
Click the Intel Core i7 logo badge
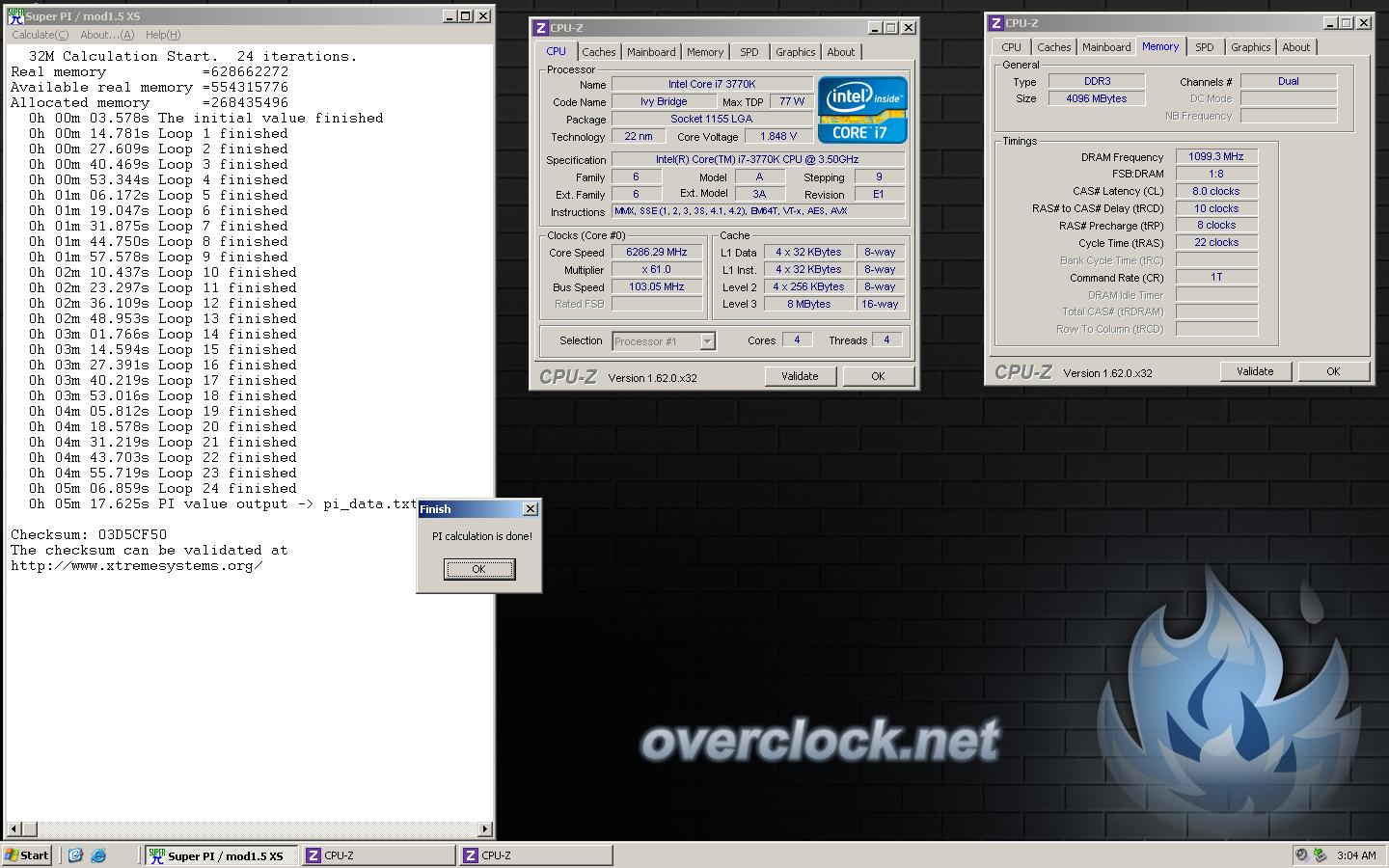pyautogui.click(x=862, y=110)
